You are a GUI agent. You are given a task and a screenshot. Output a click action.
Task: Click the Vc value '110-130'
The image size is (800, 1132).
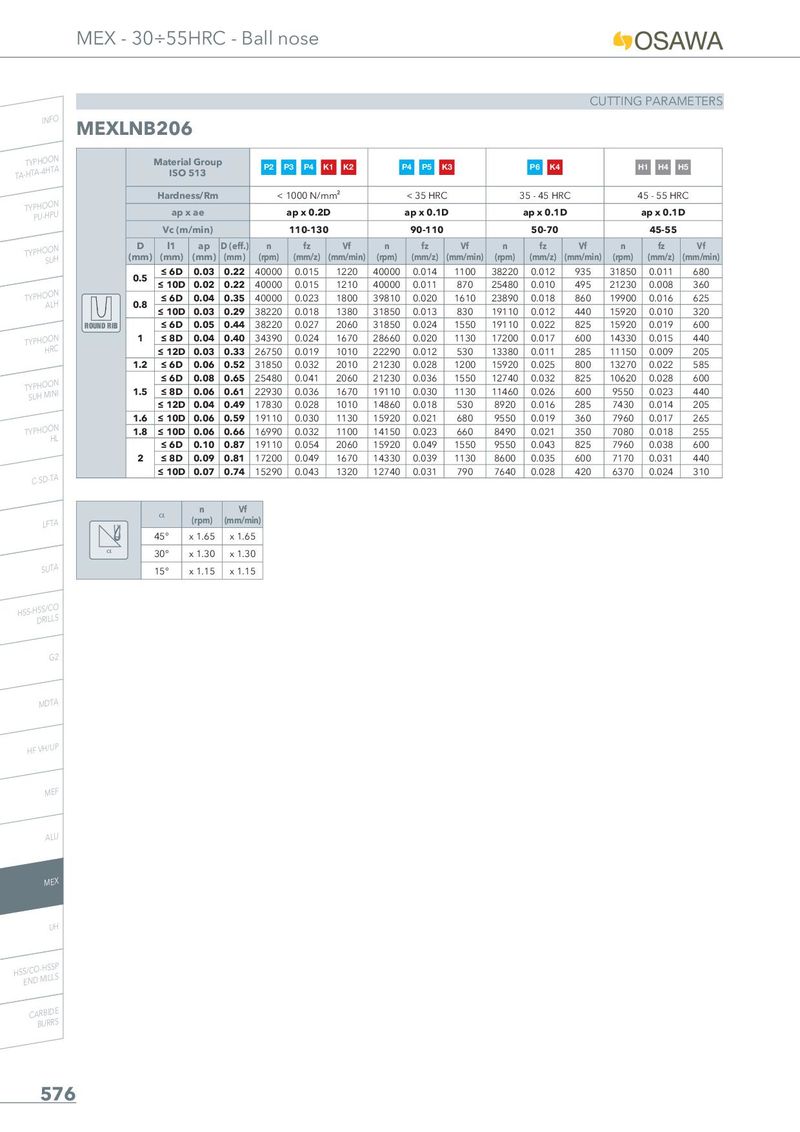(308, 230)
